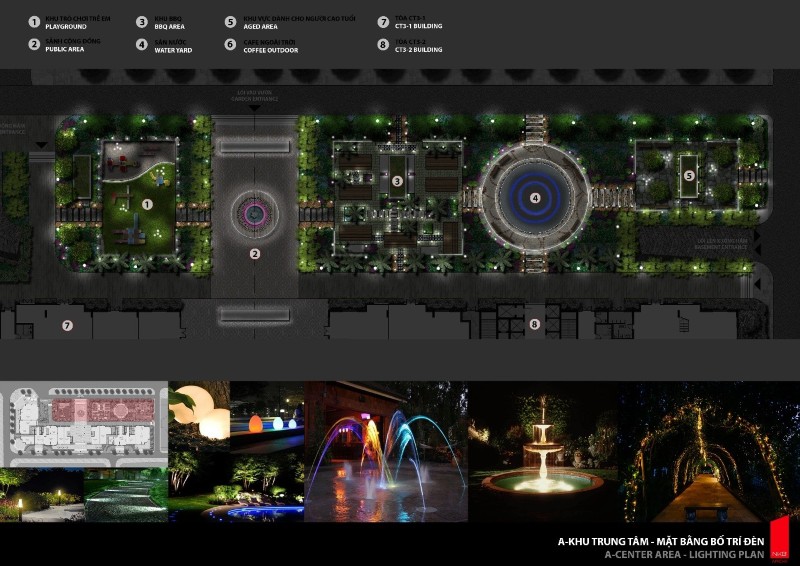
Task: Select legend marker 4 beside Water Yard
Action: 142,45
